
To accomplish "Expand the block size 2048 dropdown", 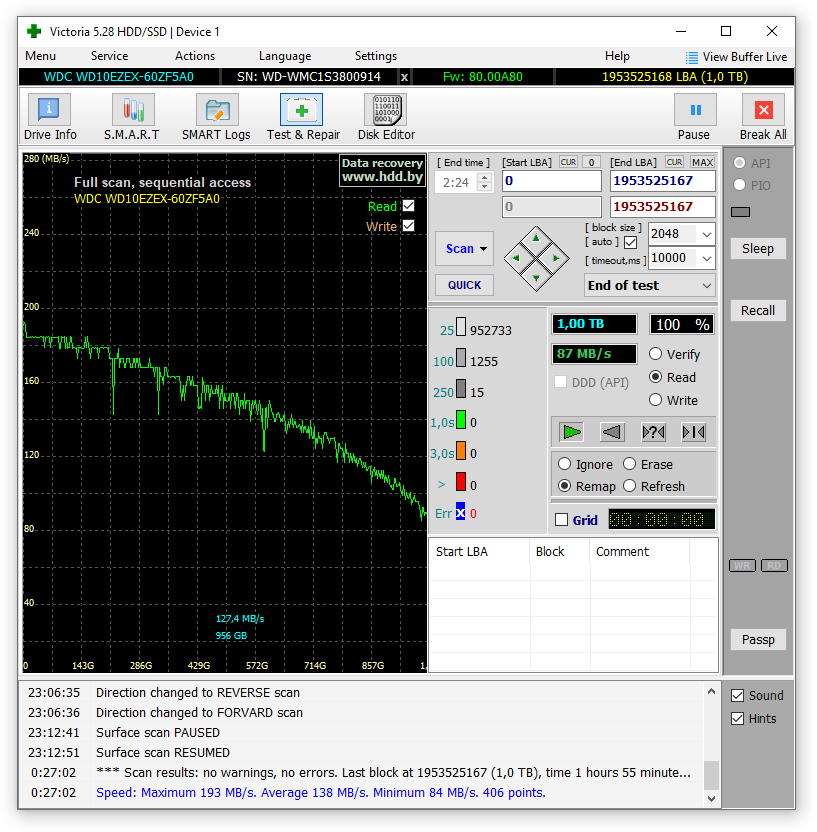I will click(x=706, y=234).
